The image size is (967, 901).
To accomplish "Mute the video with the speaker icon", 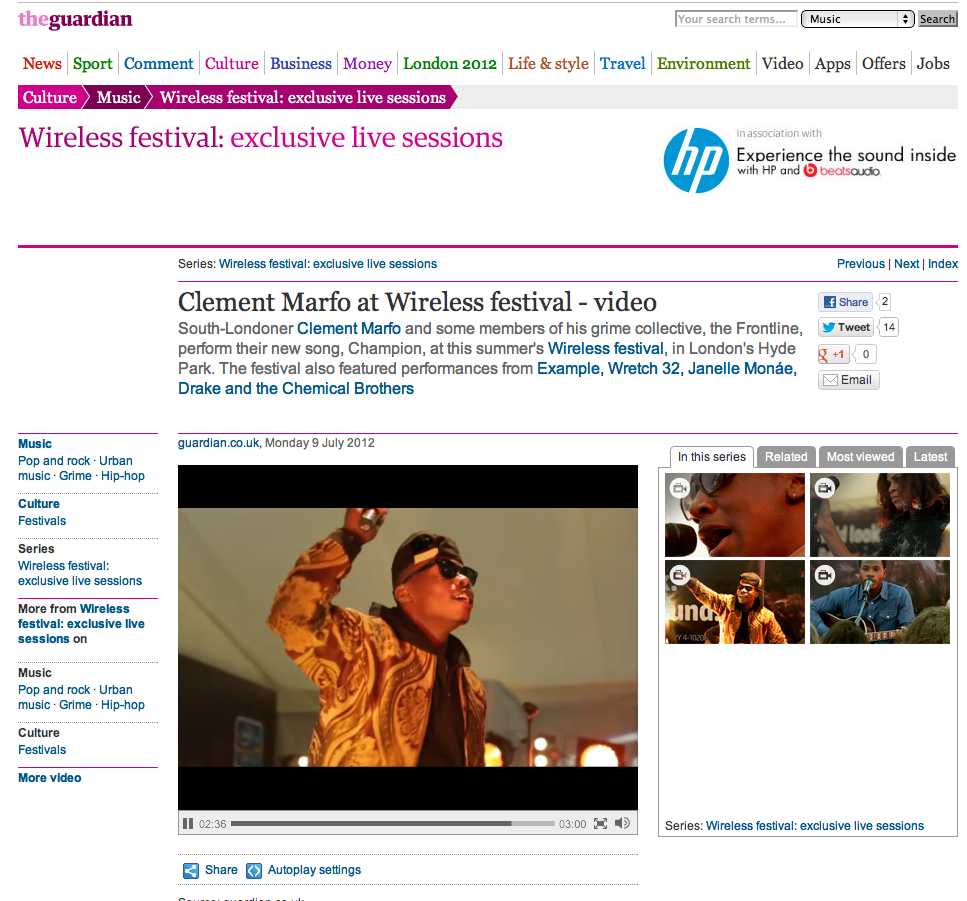I will coord(622,823).
